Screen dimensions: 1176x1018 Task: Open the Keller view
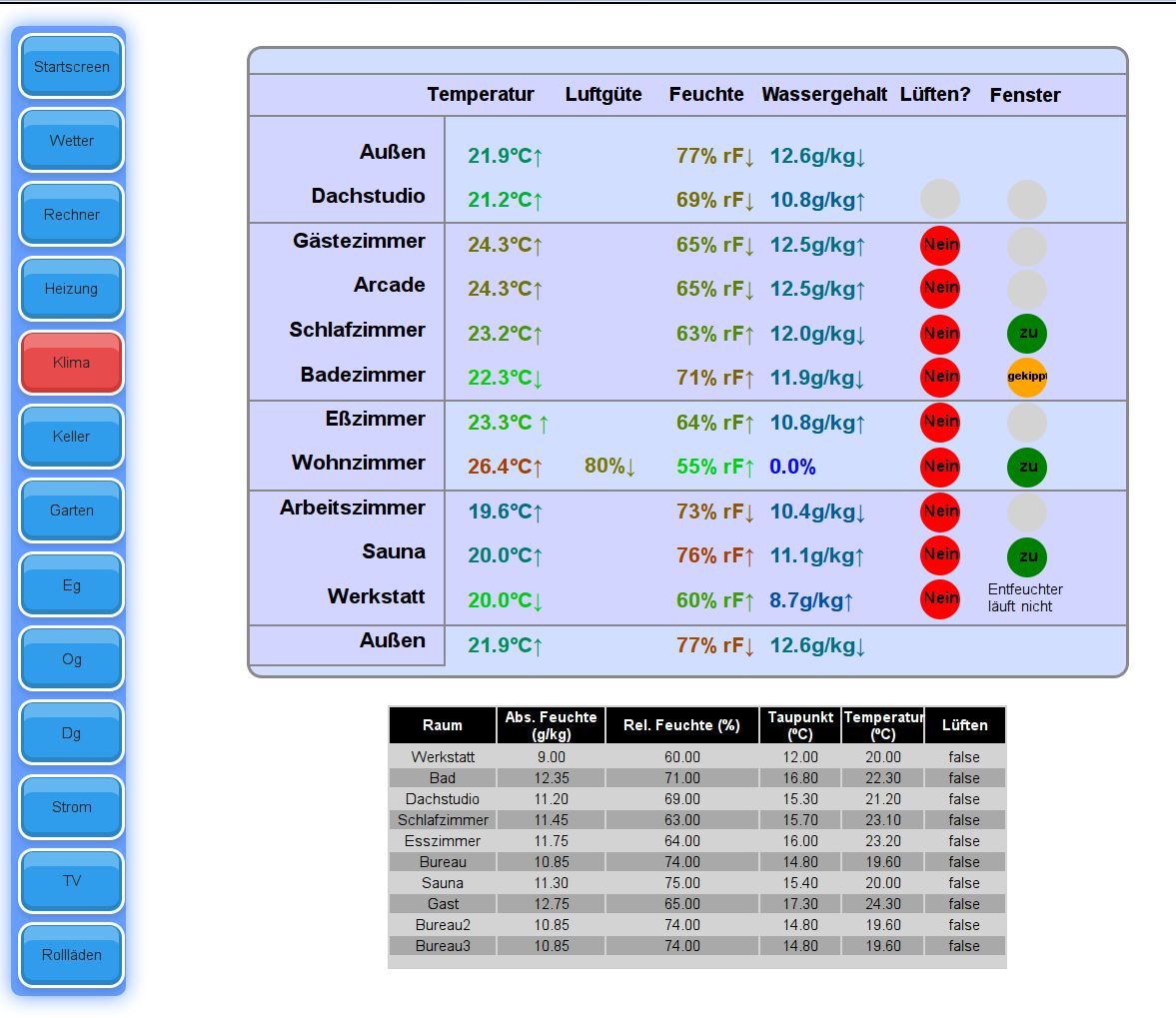coord(71,437)
